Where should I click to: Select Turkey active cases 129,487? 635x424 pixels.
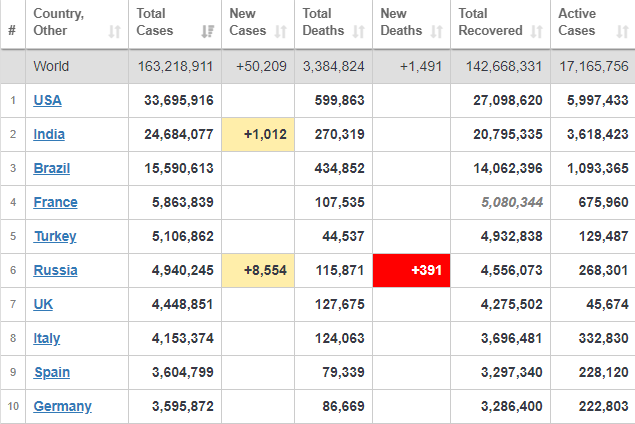[603, 236]
